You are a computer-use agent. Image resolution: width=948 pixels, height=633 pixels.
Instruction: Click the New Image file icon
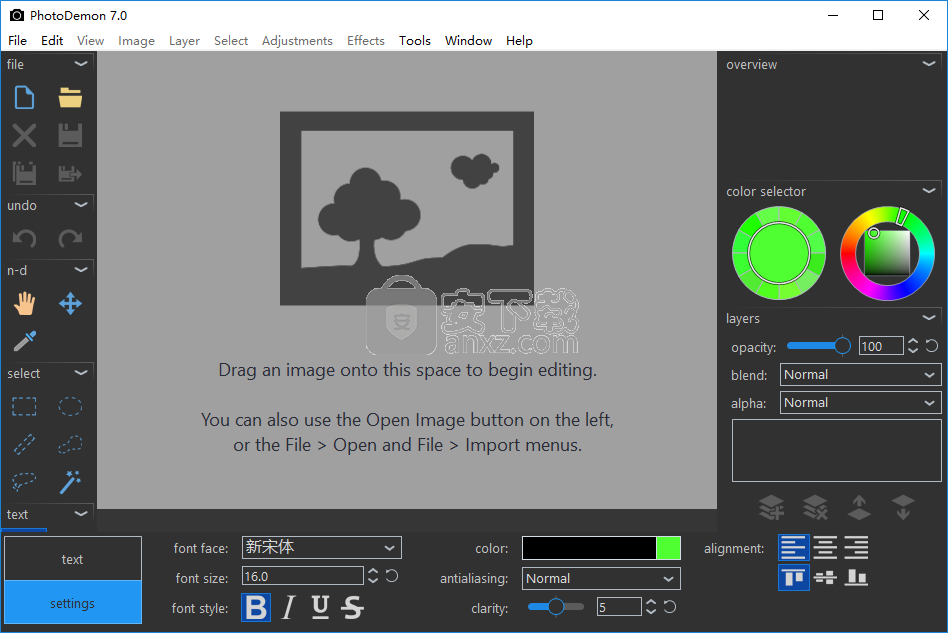click(24, 97)
